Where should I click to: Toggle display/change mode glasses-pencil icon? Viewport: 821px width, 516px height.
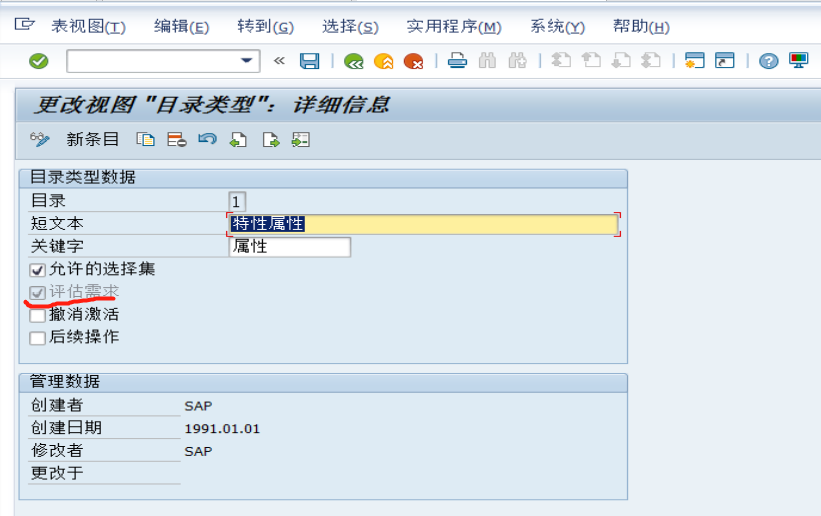[40, 140]
